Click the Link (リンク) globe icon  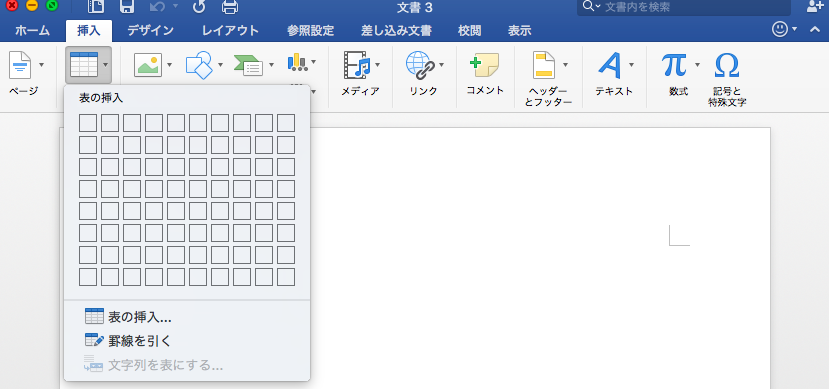click(x=420, y=65)
